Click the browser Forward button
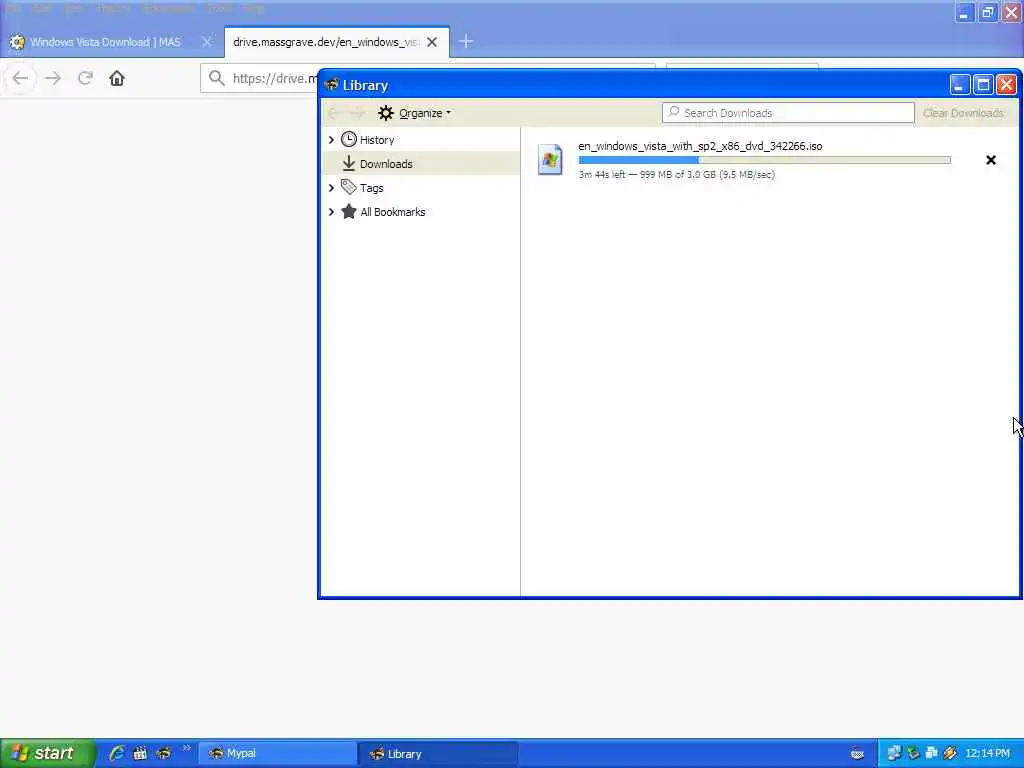This screenshot has width=1024, height=768. 53,78
